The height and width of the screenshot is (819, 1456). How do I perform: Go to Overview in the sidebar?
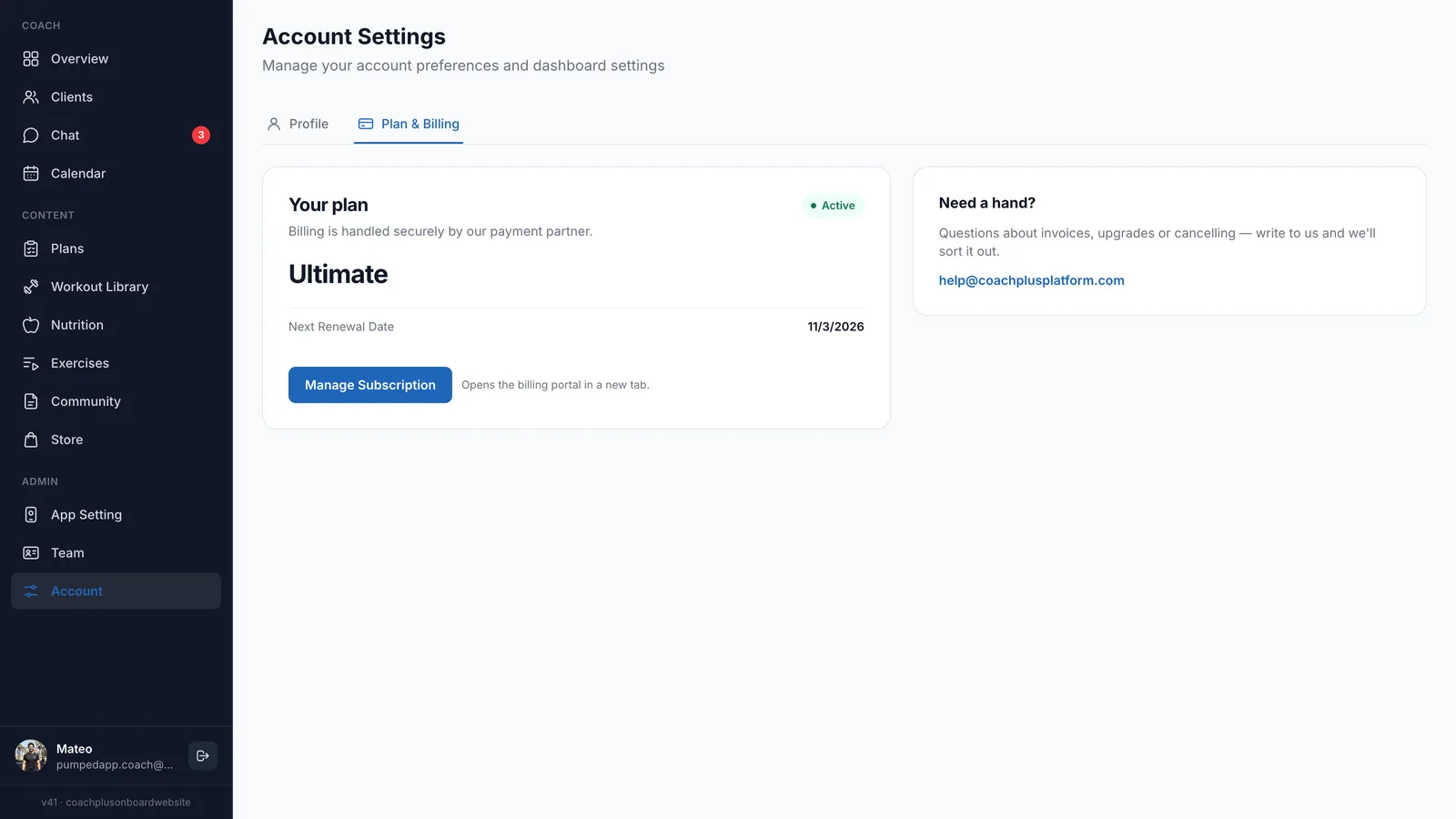116,59
